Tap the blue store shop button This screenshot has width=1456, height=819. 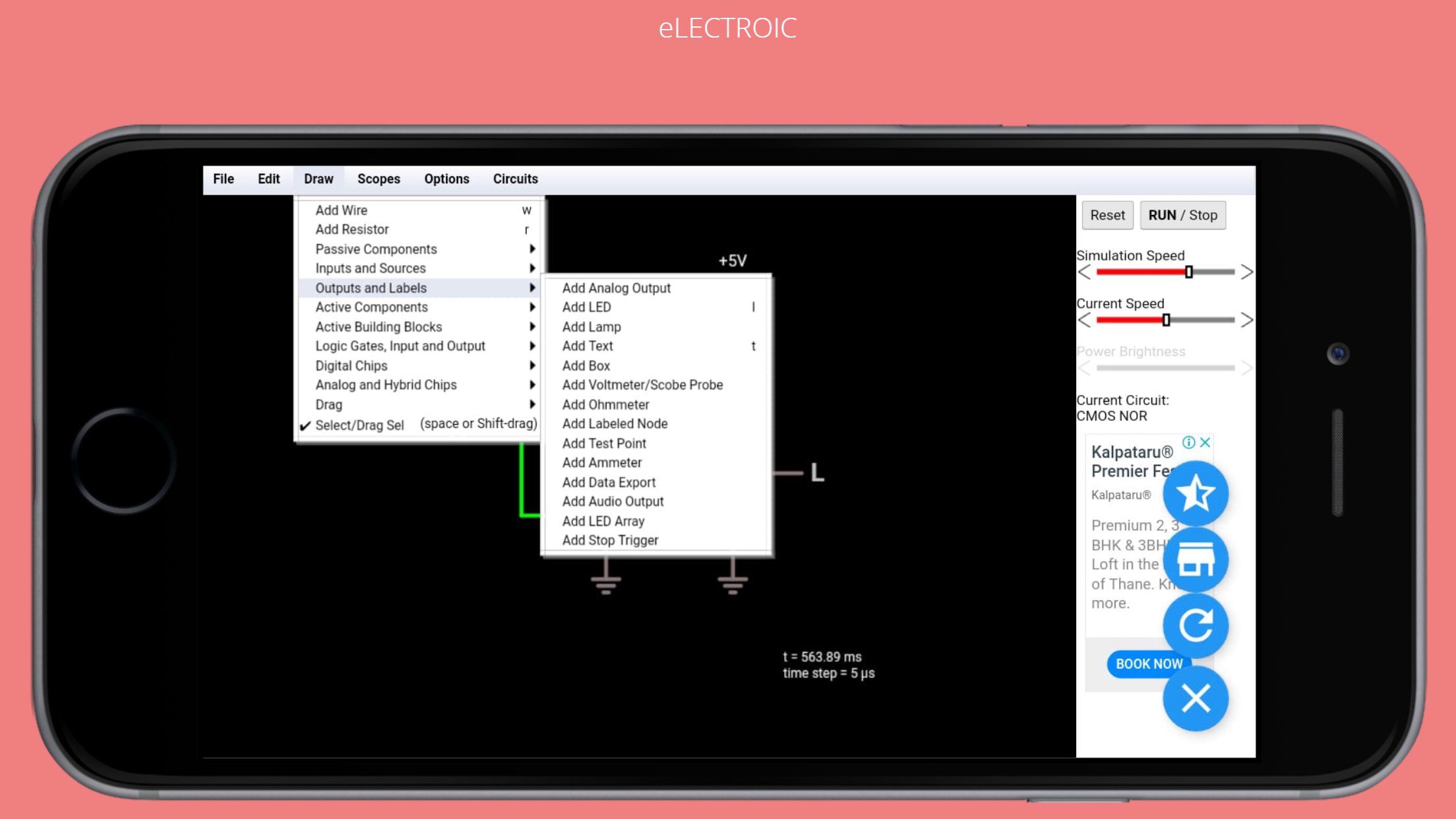(x=1195, y=559)
